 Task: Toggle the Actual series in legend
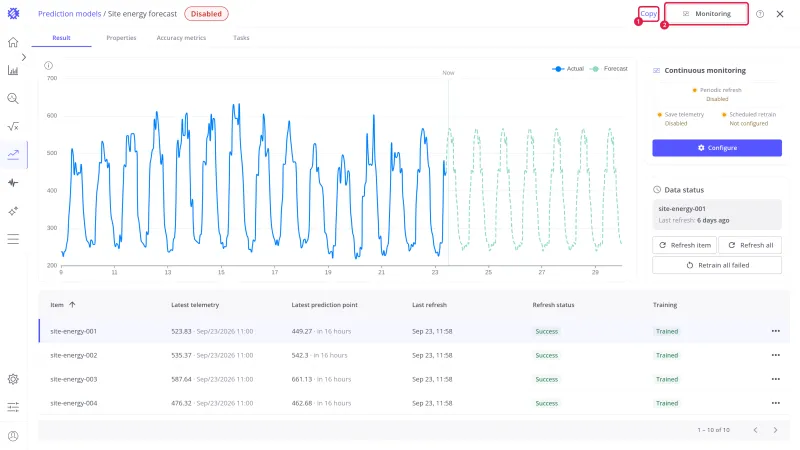568,69
